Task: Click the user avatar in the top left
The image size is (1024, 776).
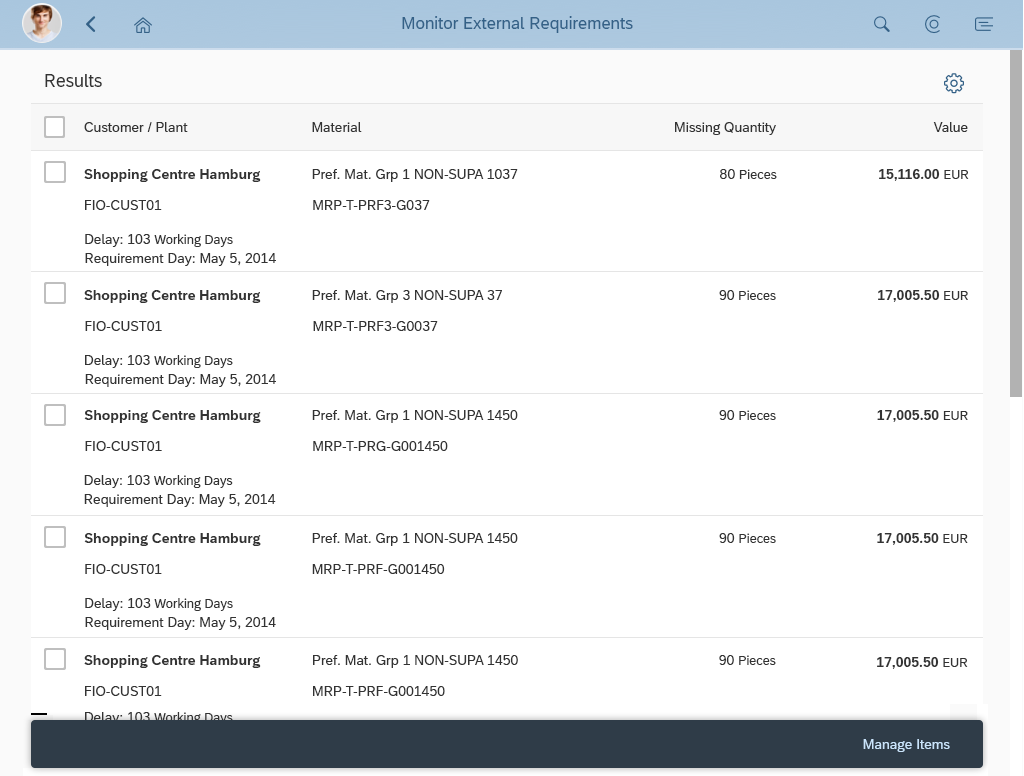Action: (x=41, y=22)
